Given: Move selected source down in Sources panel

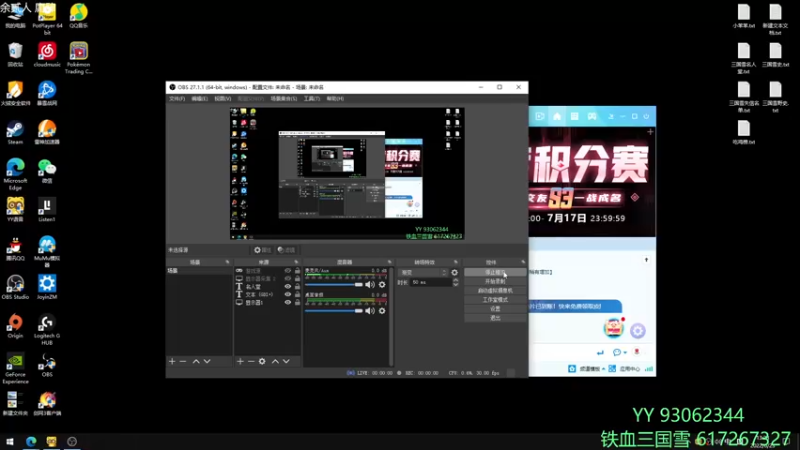Looking at the screenshot, I should pos(286,361).
